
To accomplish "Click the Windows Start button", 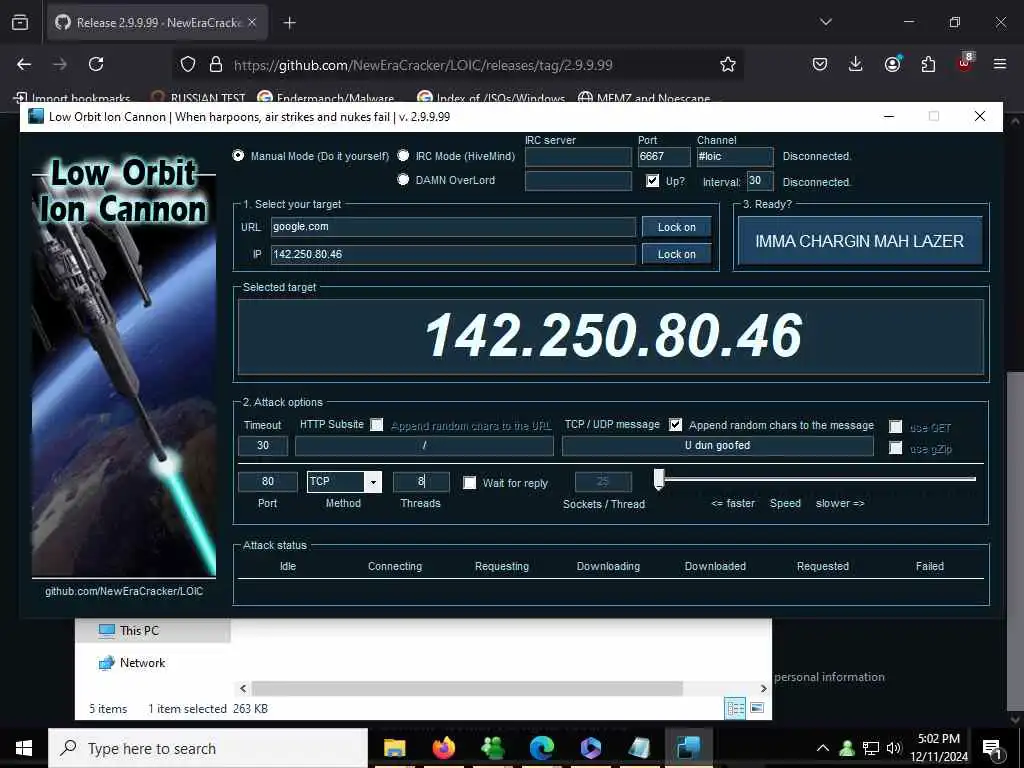I will click(x=24, y=748).
